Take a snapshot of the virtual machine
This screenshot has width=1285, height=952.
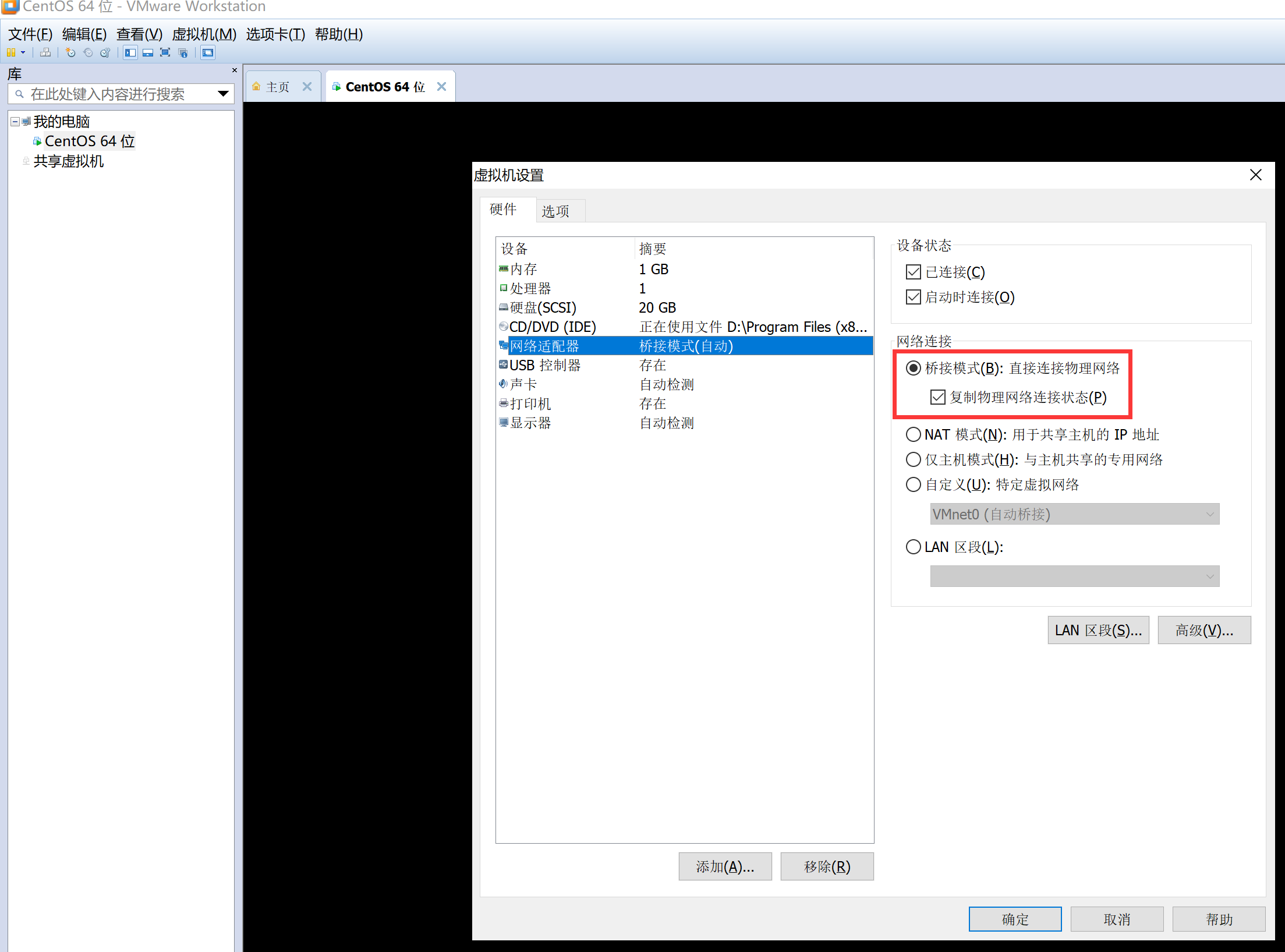pyautogui.click(x=70, y=52)
